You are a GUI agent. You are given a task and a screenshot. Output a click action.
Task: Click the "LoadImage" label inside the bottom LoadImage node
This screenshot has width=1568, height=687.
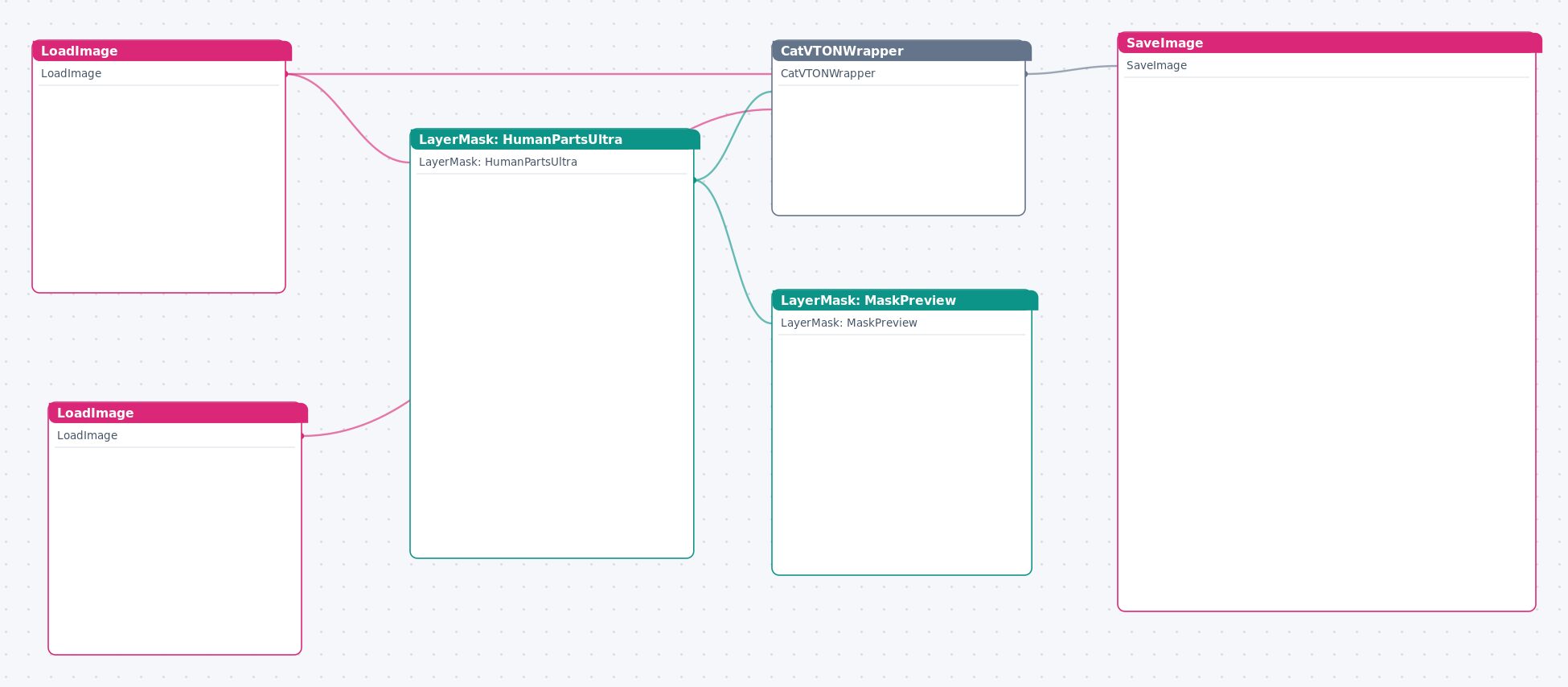click(x=87, y=435)
